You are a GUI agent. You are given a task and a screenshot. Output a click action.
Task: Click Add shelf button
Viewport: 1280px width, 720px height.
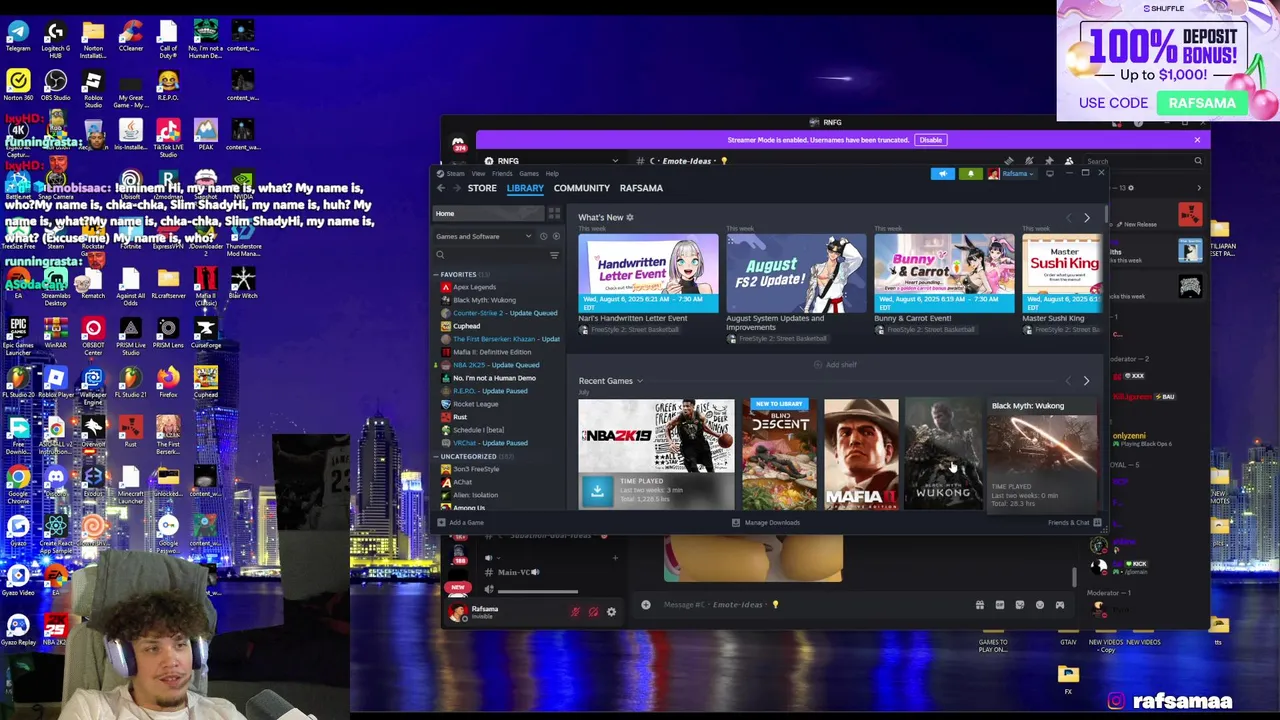point(835,365)
